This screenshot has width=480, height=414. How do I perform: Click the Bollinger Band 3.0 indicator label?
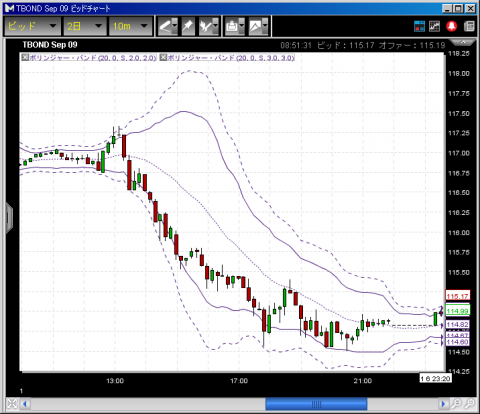pyautogui.click(x=231, y=58)
